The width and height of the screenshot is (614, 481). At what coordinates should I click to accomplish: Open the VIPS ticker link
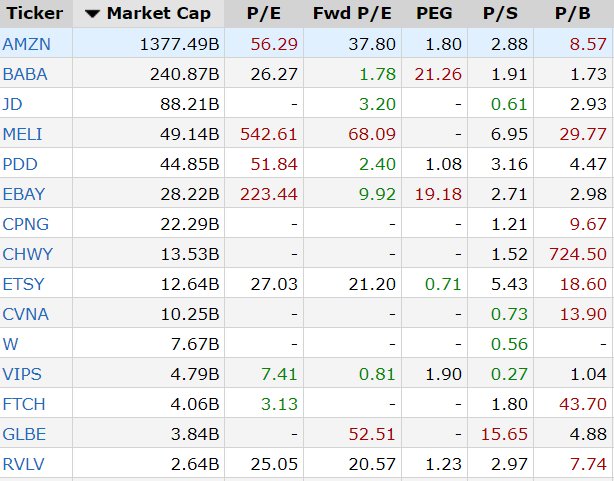point(22,374)
